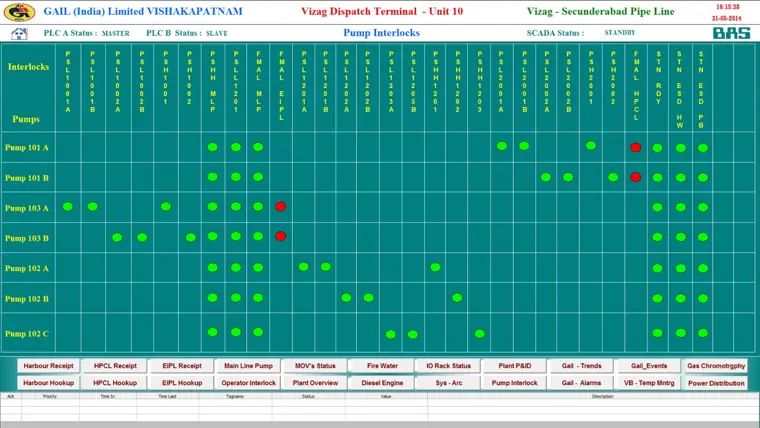Click Pump 102 C STN RDY green indicator

point(657,333)
